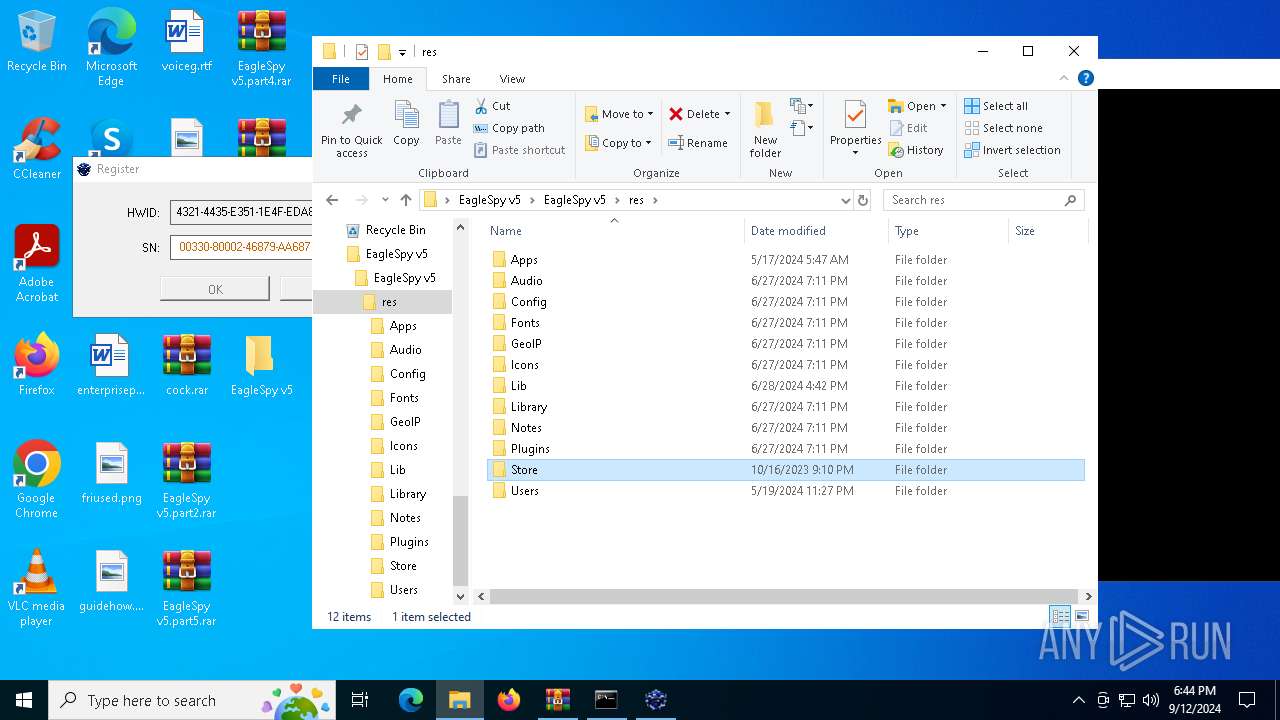Open the Delete dropdown arrow
Image resolution: width=1280 pixels, height=720 pixels.
coord(727,114)
